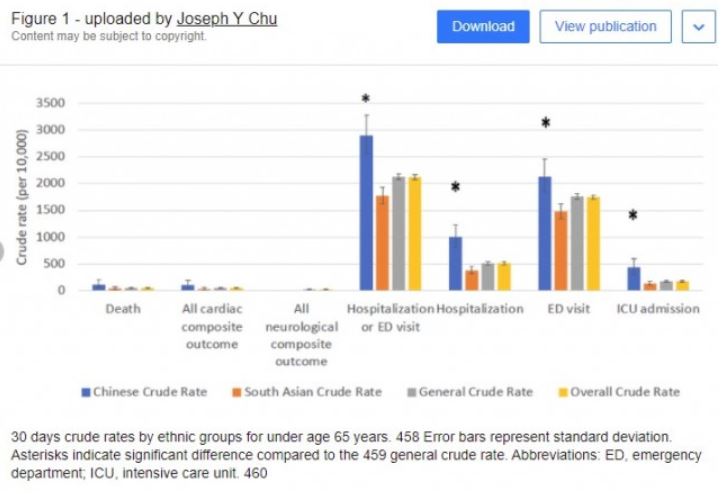Click the General Crude Rate gray legend swatch

[411, 392]
